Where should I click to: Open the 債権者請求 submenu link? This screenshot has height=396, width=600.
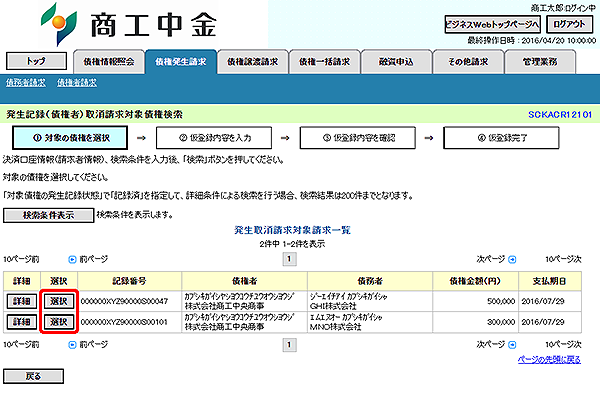[77, 83]
